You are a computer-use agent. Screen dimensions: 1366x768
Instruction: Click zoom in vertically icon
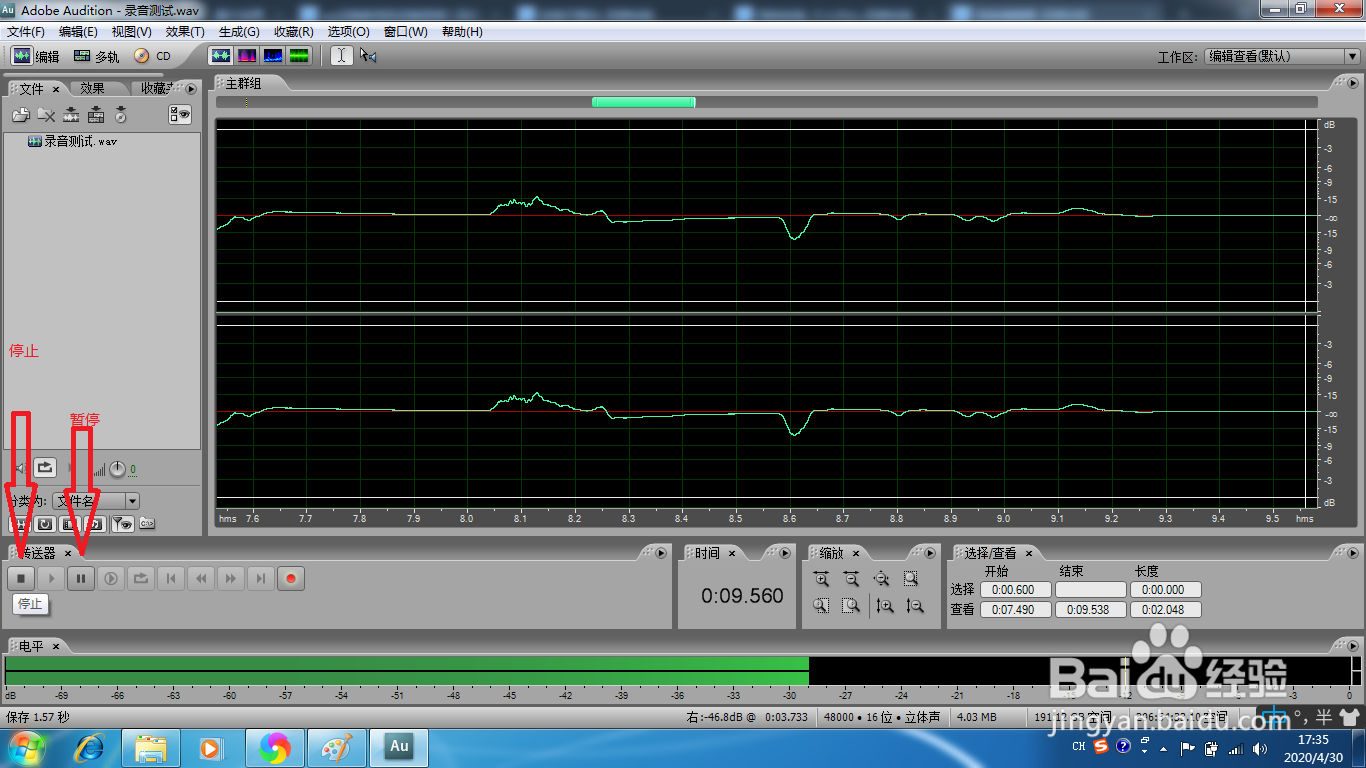(x=884, y=605)
